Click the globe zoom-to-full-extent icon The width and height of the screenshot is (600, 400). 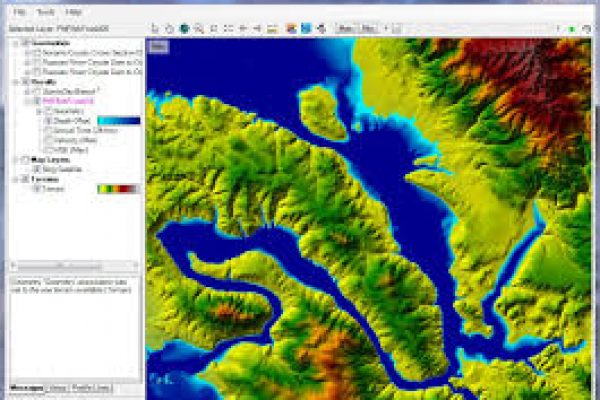click(x=184, y=29)
